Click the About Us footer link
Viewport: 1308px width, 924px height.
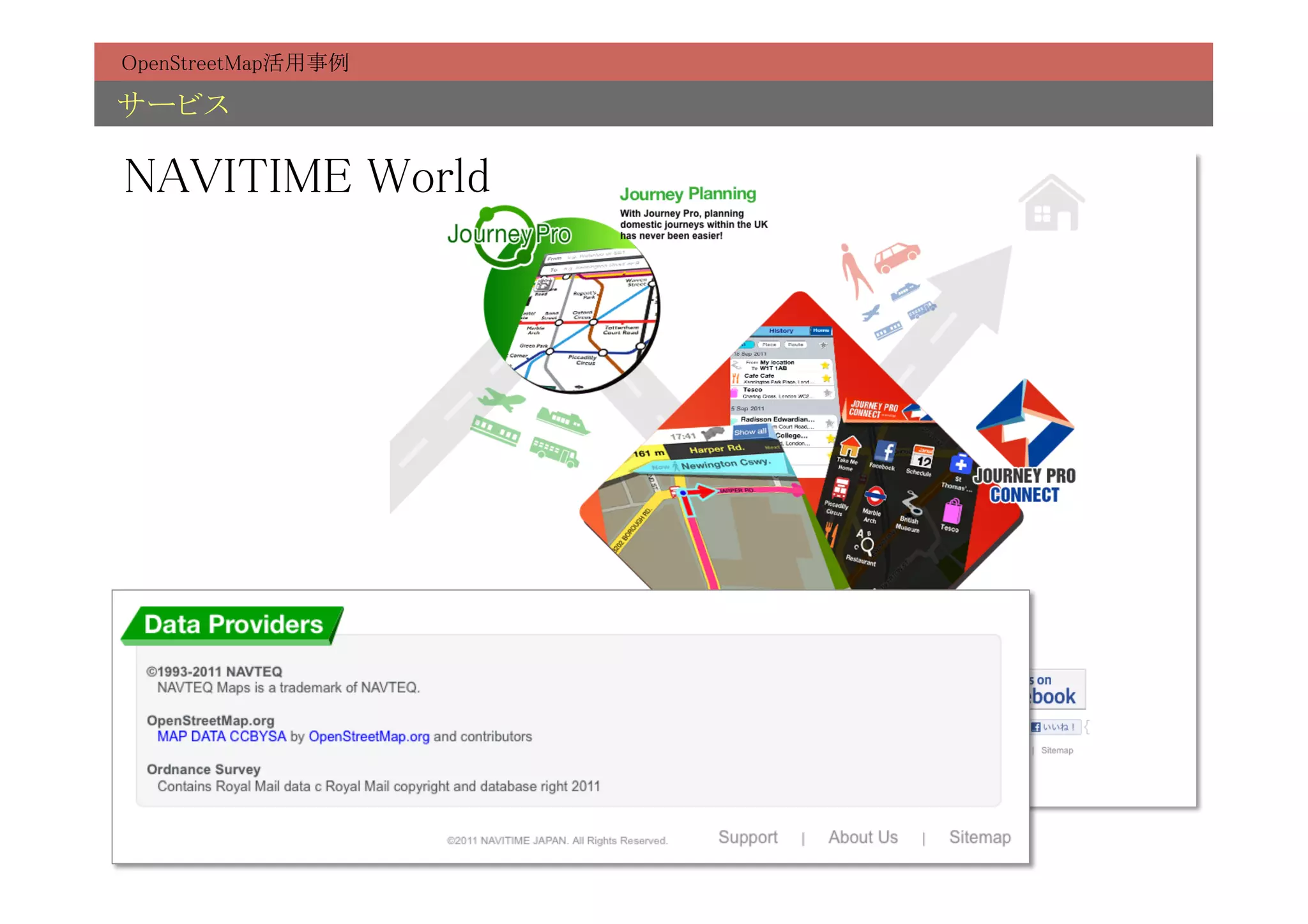point(863,837)
